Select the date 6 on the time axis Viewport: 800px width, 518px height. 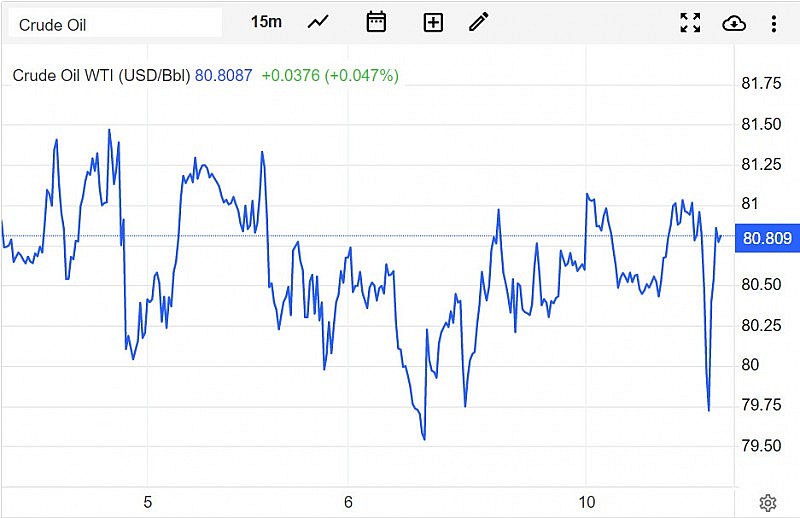348,502
